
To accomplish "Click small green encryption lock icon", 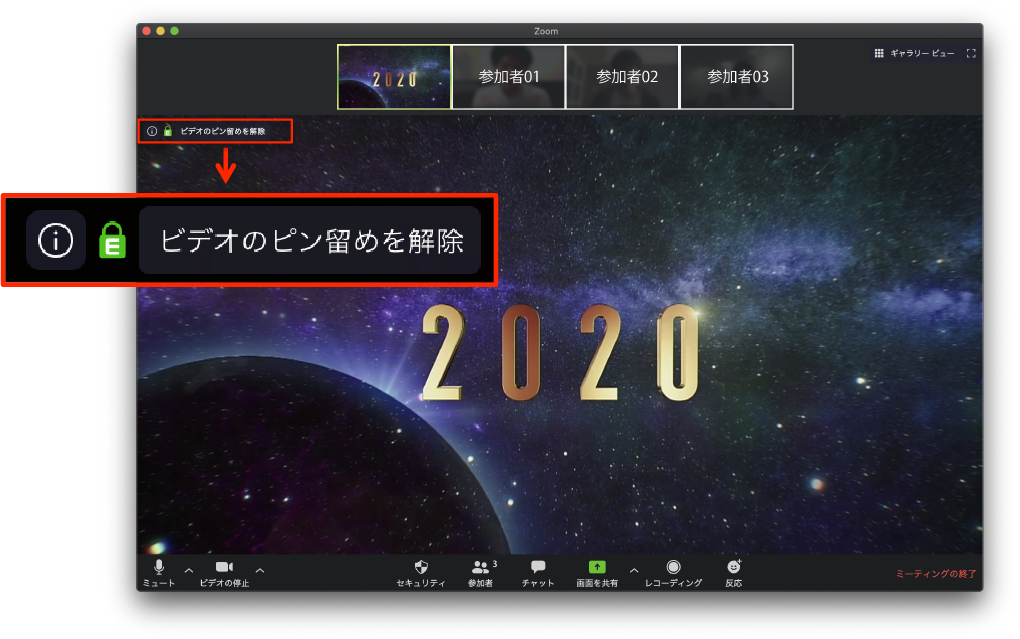I will pyautogui.click(x=168, y=130).
